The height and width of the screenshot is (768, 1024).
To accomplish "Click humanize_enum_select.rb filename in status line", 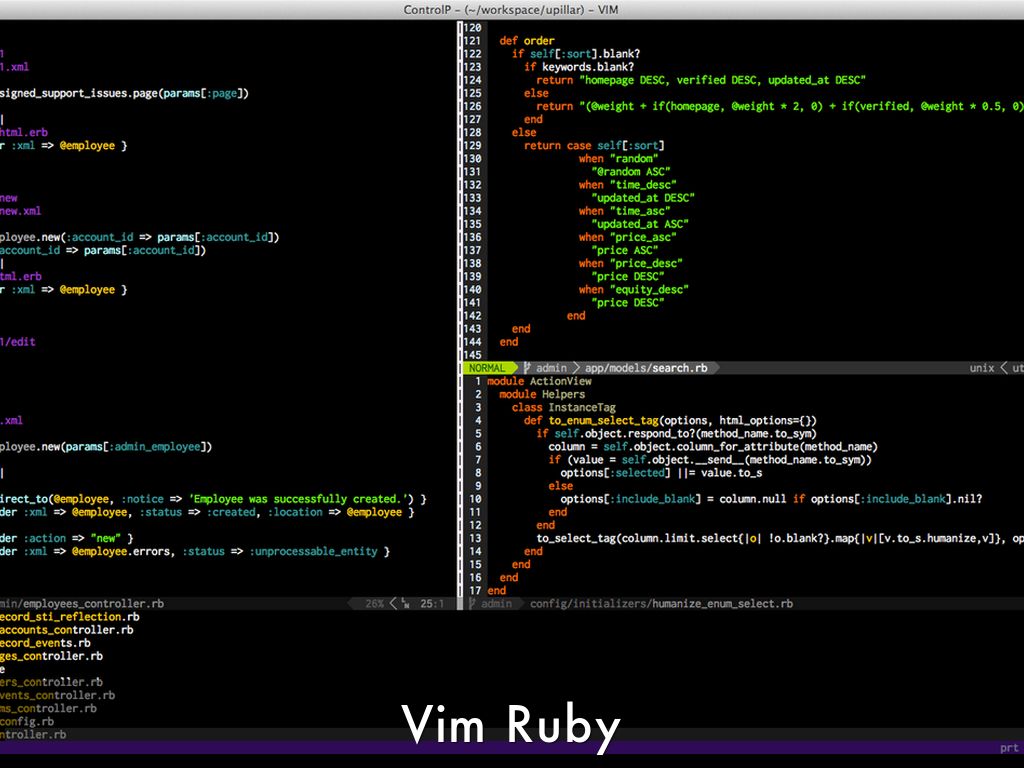I will pos(722,604).
